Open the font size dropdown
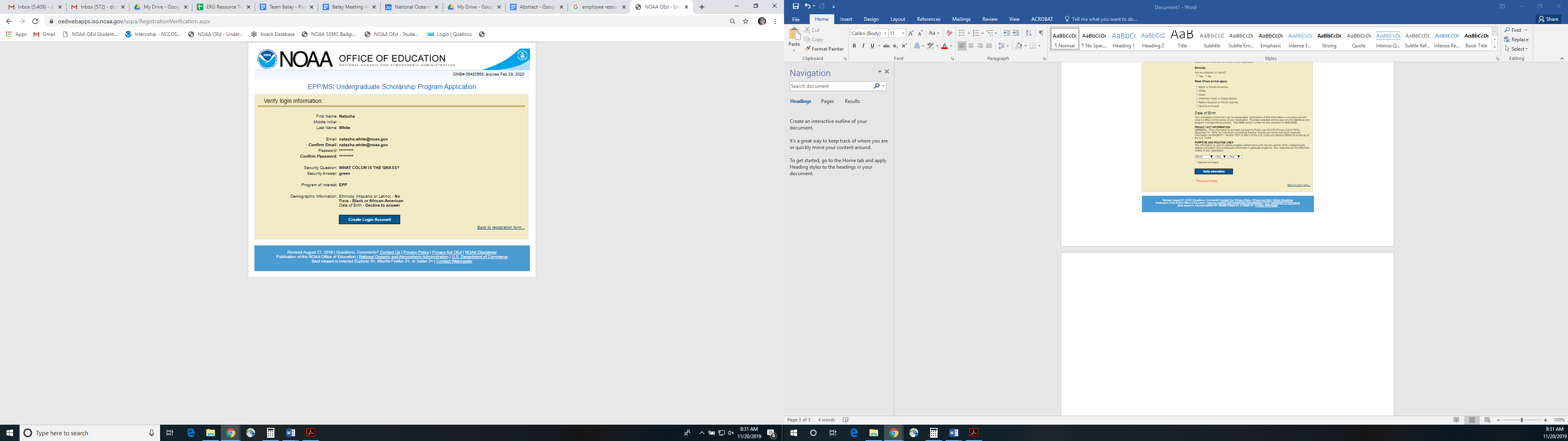This screenshot has width=1568, height=441. pyautogui.click(x=903, y=33)
